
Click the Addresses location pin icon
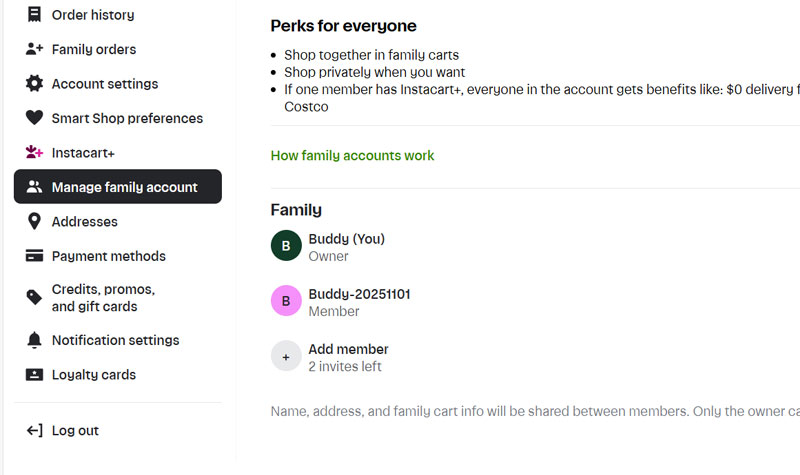34,222
